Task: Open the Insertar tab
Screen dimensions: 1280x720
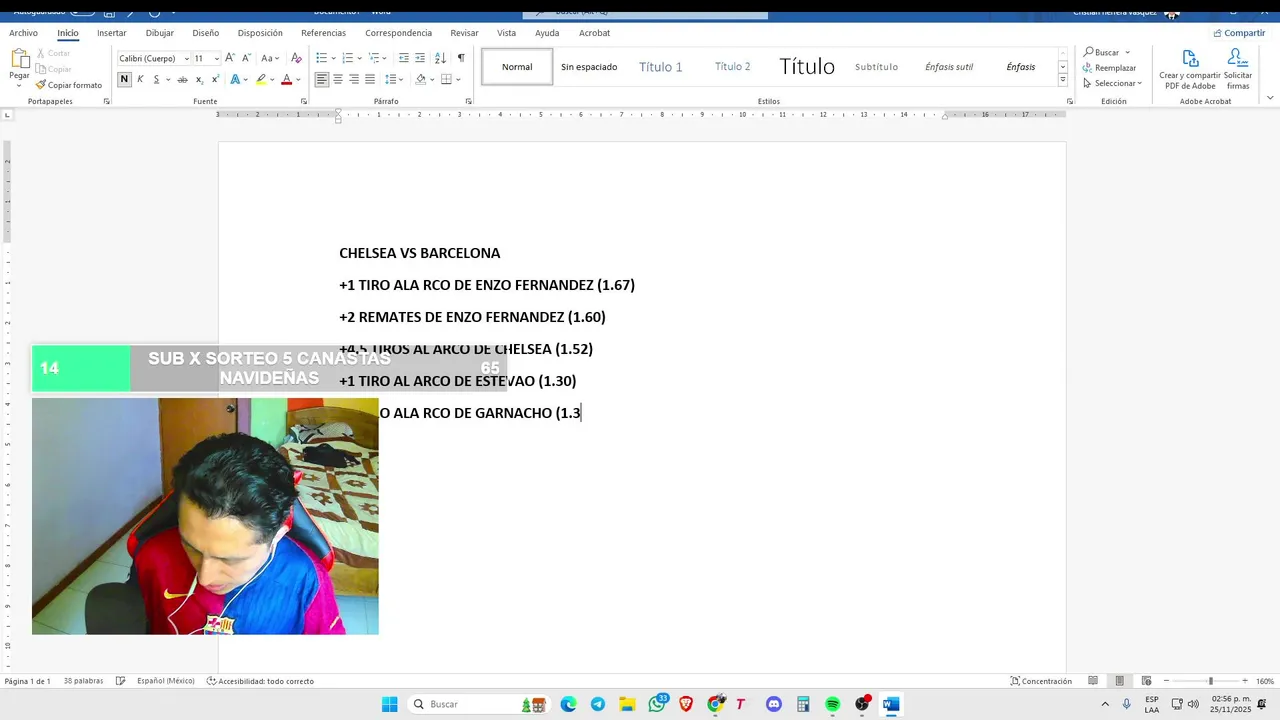Action: [x=111, y=33]
